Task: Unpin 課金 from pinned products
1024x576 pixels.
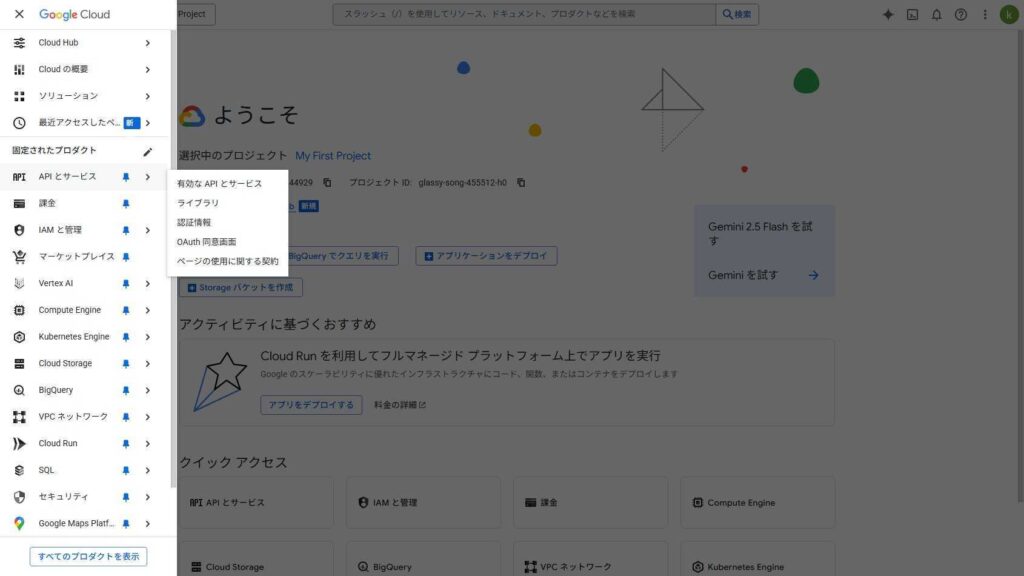Action: [125, 204]
